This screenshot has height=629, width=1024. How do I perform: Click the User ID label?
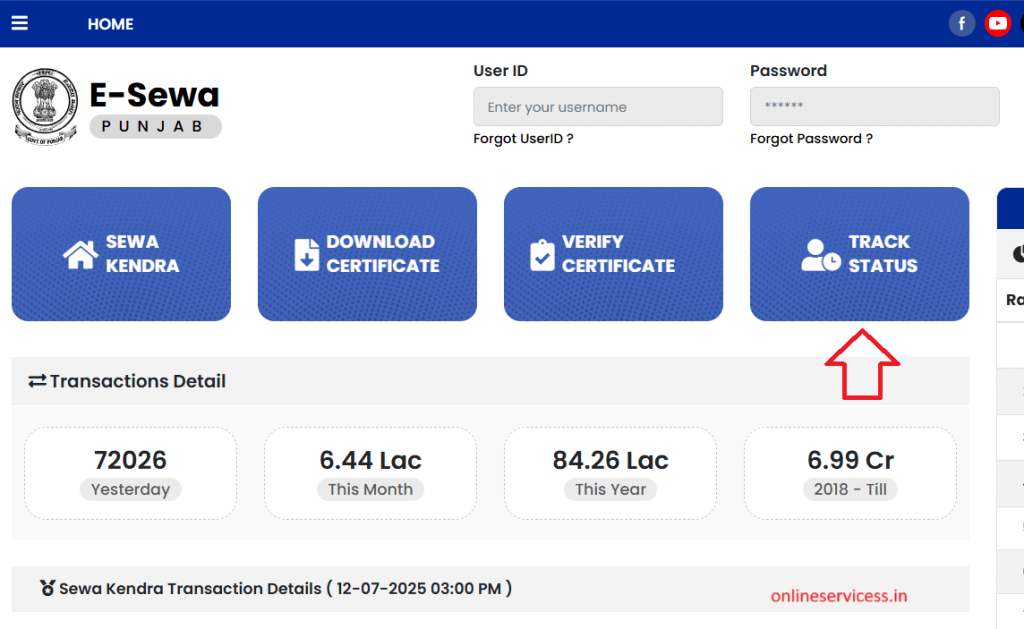(500, 71)
